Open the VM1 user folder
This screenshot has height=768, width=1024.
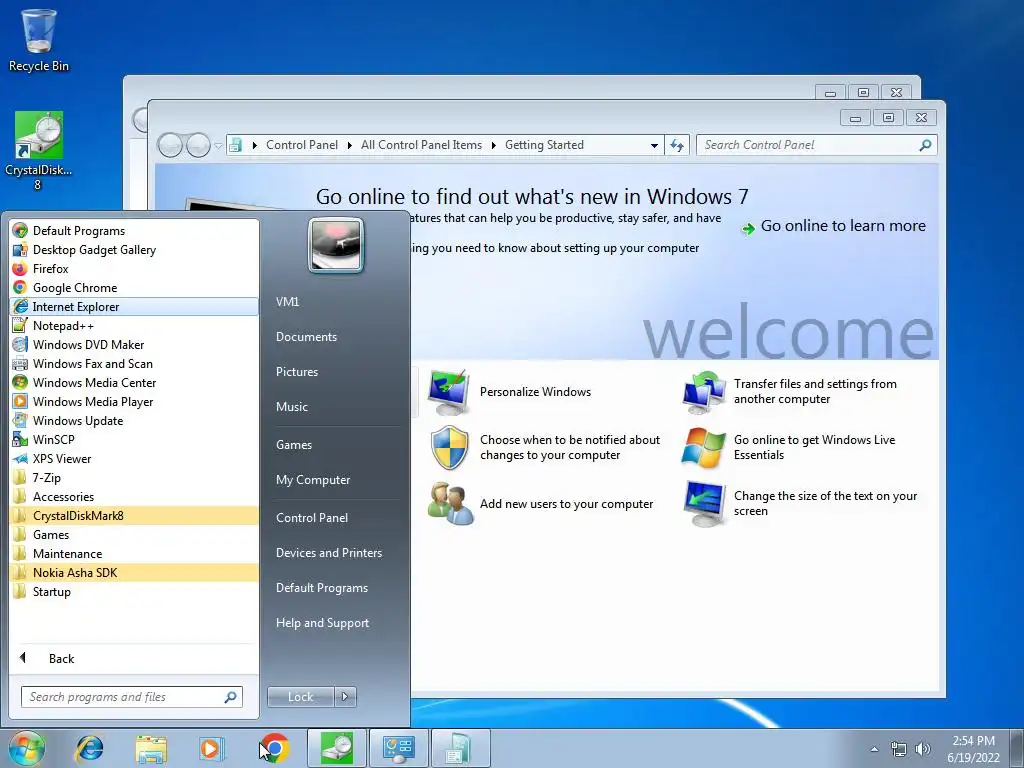287,301
